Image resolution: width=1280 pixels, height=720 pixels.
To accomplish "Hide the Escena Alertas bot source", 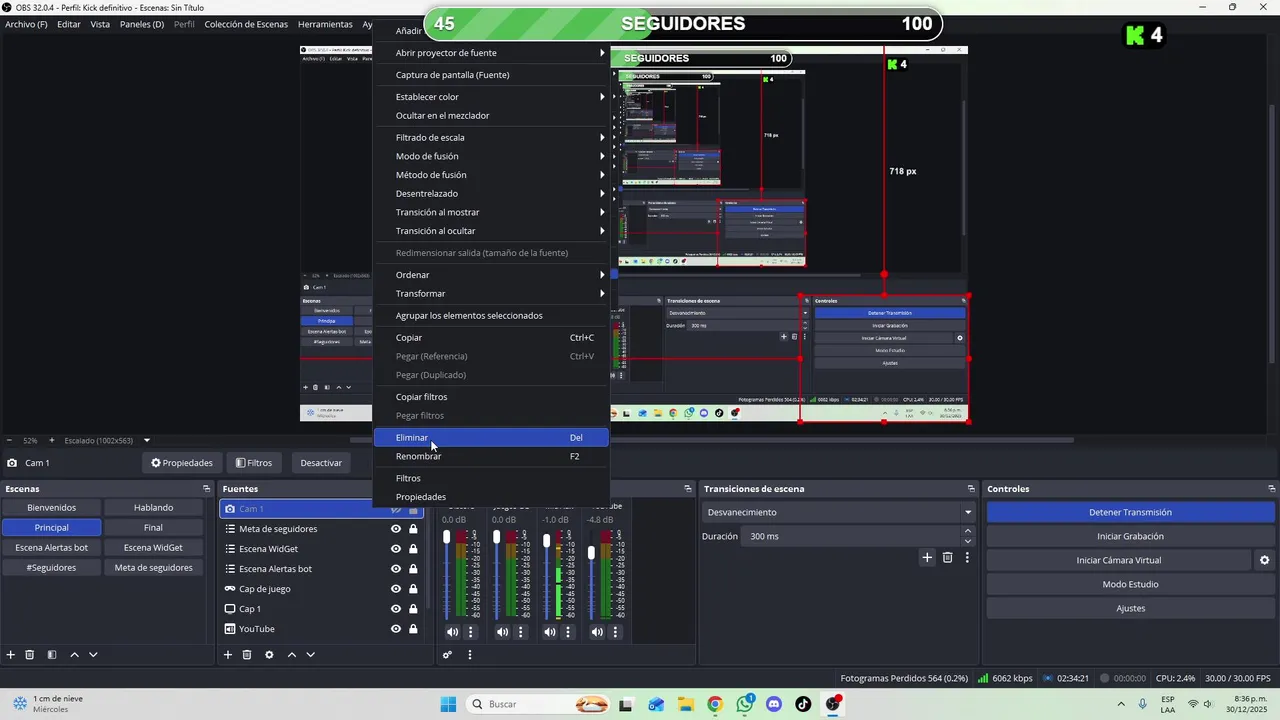I will [x=396, y=569].
